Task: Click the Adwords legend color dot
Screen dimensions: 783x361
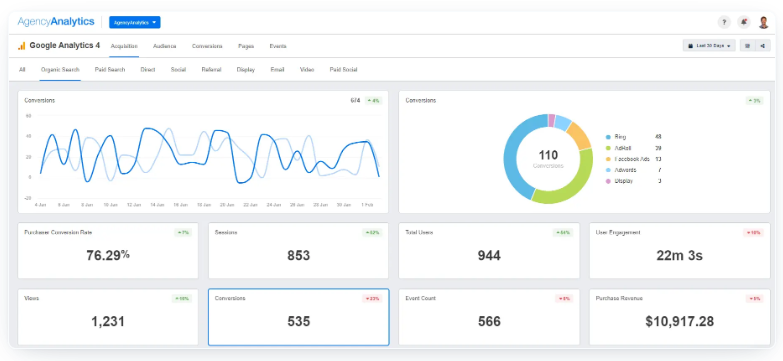Action: click(x=608, y=170)
